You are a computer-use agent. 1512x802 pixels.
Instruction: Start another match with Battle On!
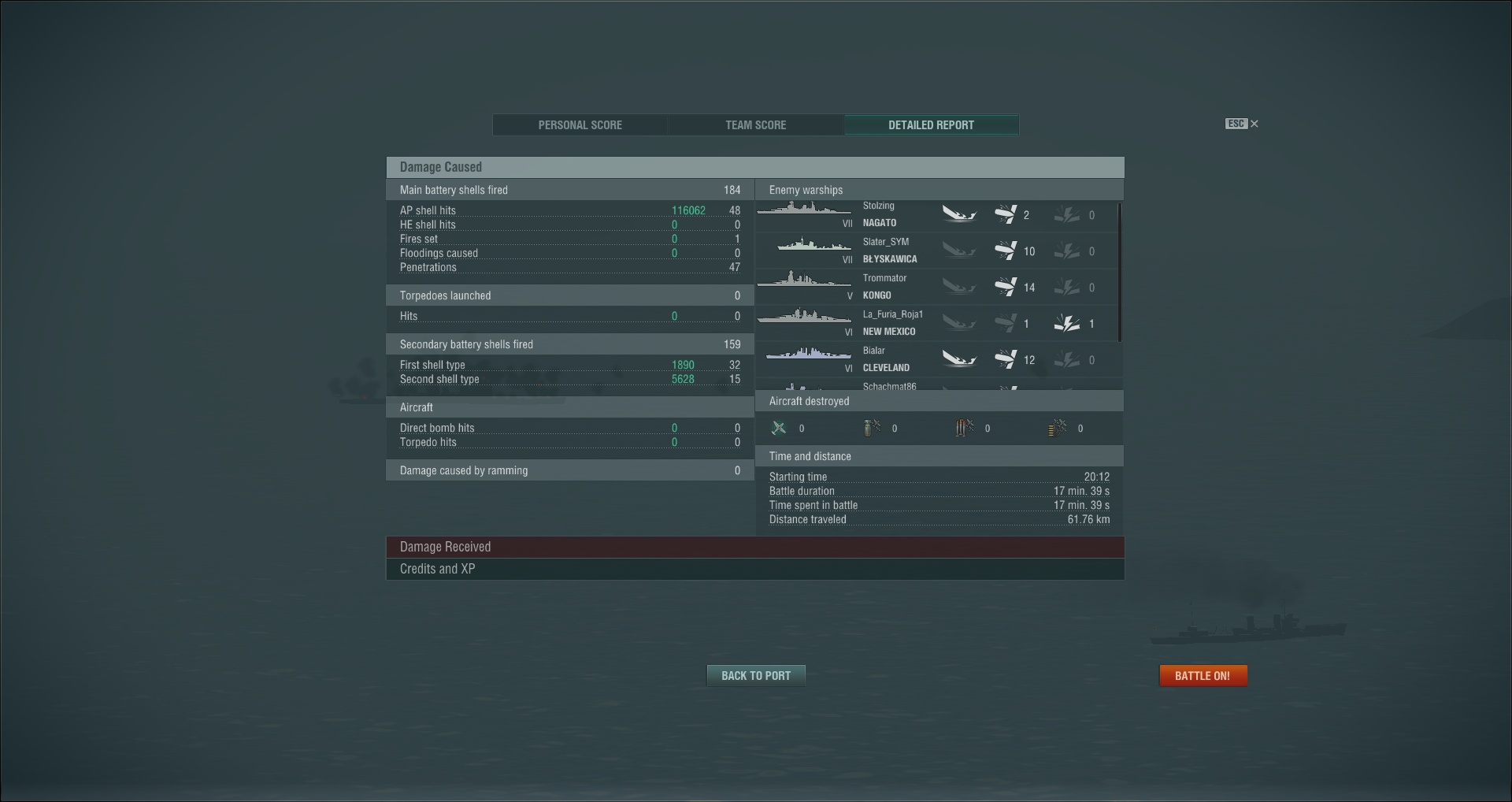point(1203,676)
